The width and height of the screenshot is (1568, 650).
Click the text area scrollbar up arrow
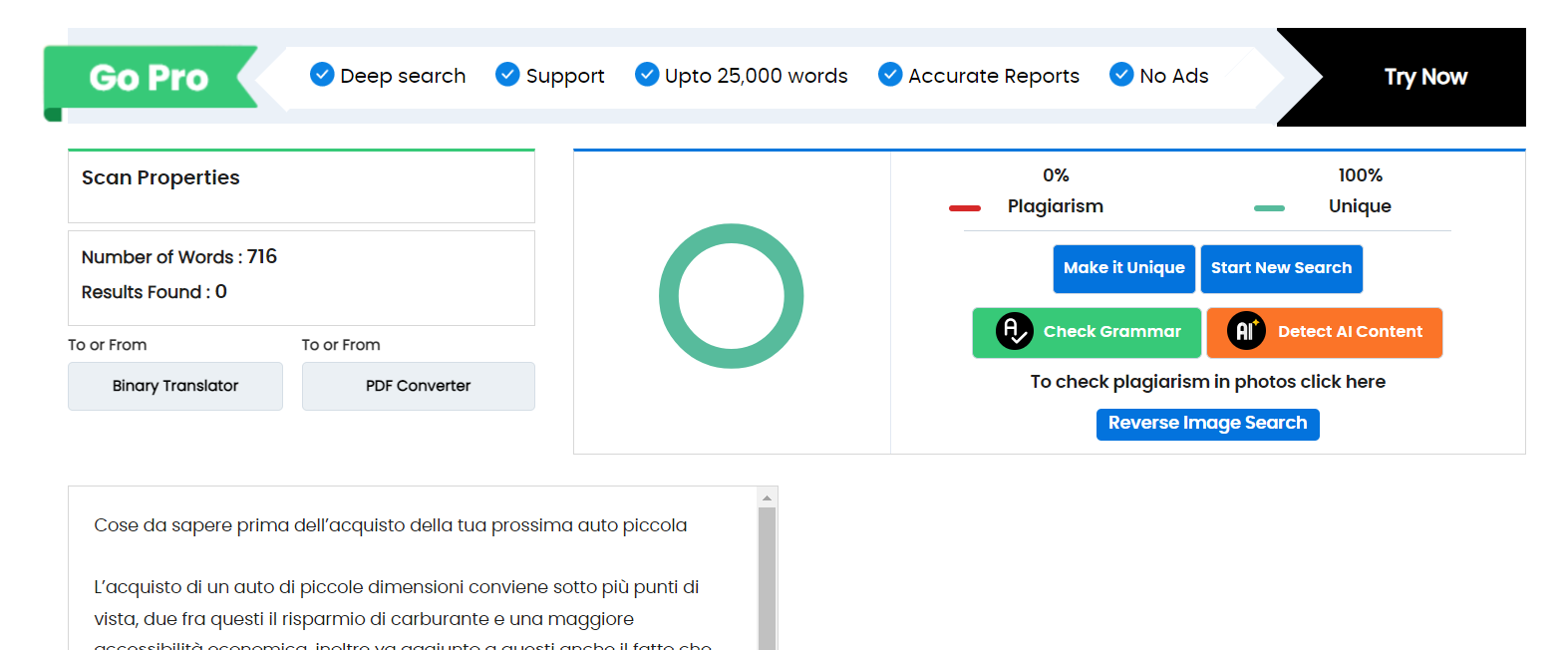click(767, 497)
